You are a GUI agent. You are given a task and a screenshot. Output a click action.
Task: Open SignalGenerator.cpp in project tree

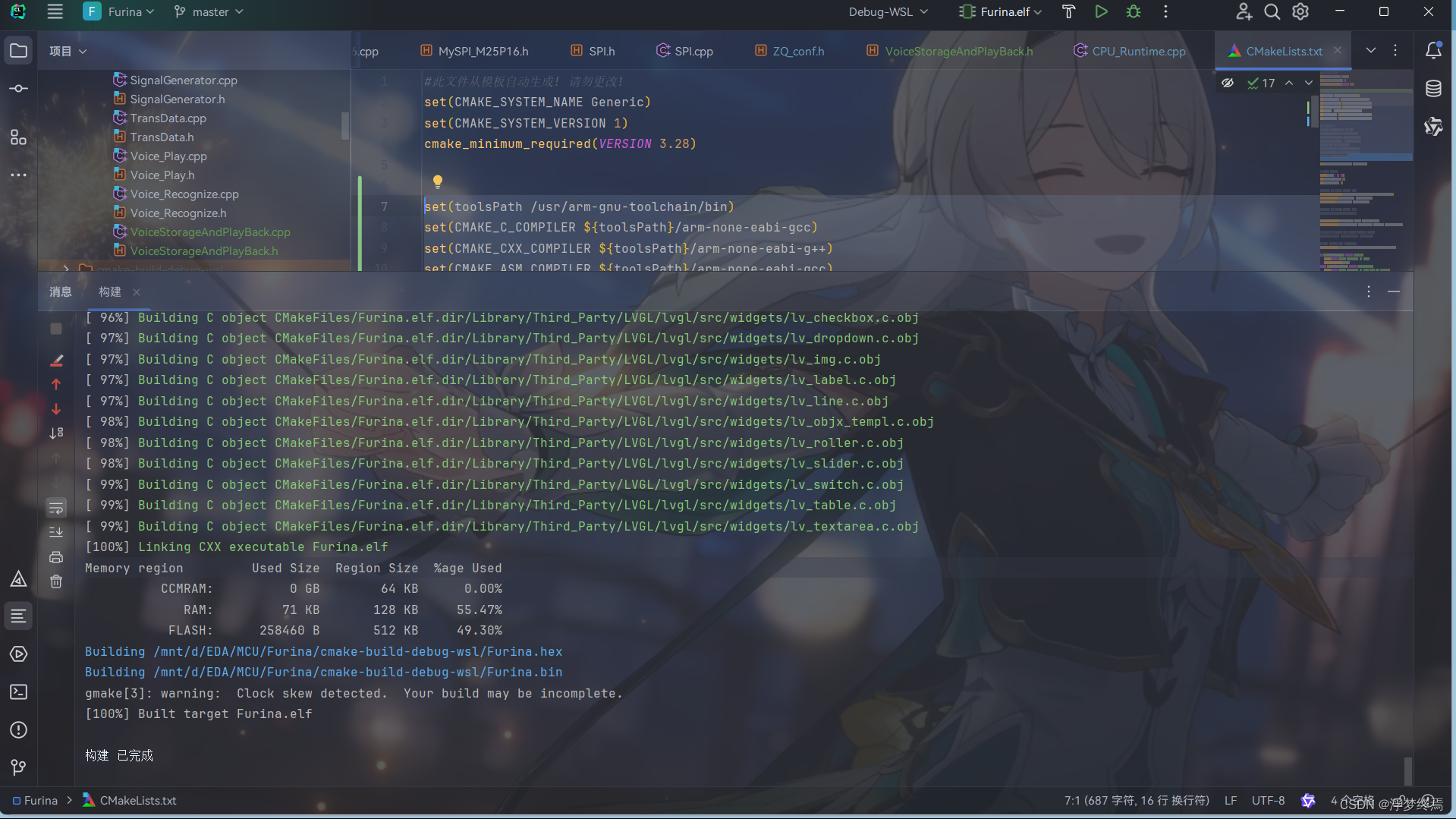pos(184,80)
